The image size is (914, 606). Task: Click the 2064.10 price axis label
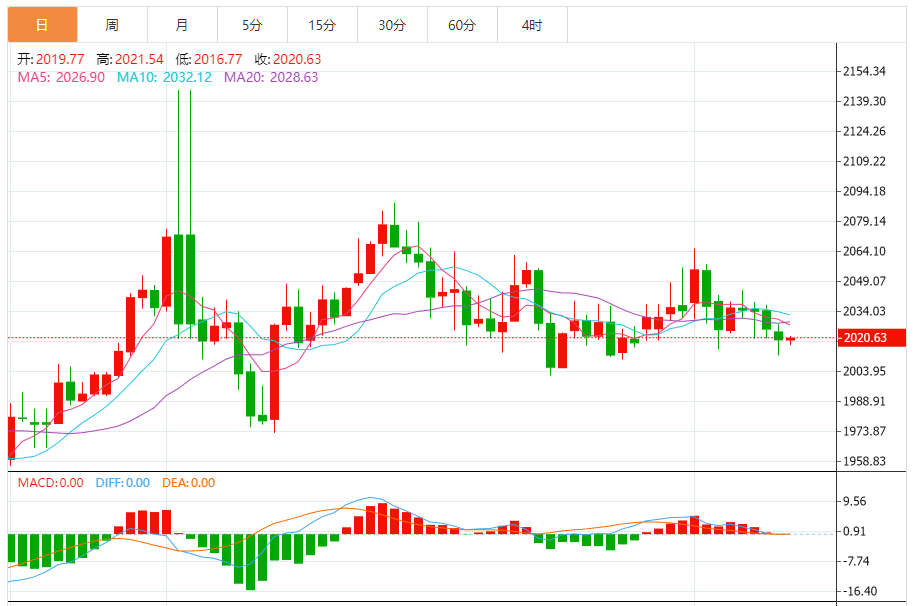(x=864, y=251)
